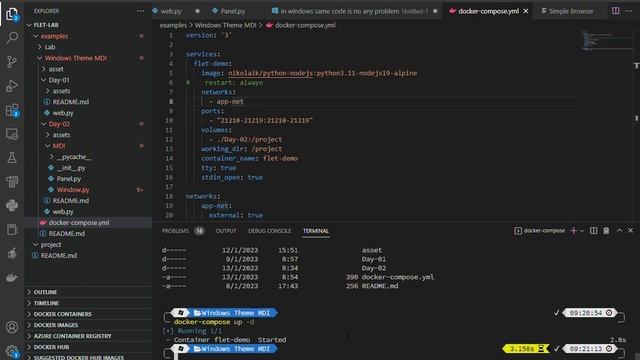Click the container_name flet-demo line
Image resolution: width=640 pixels, height=360 pixels.
249,158
